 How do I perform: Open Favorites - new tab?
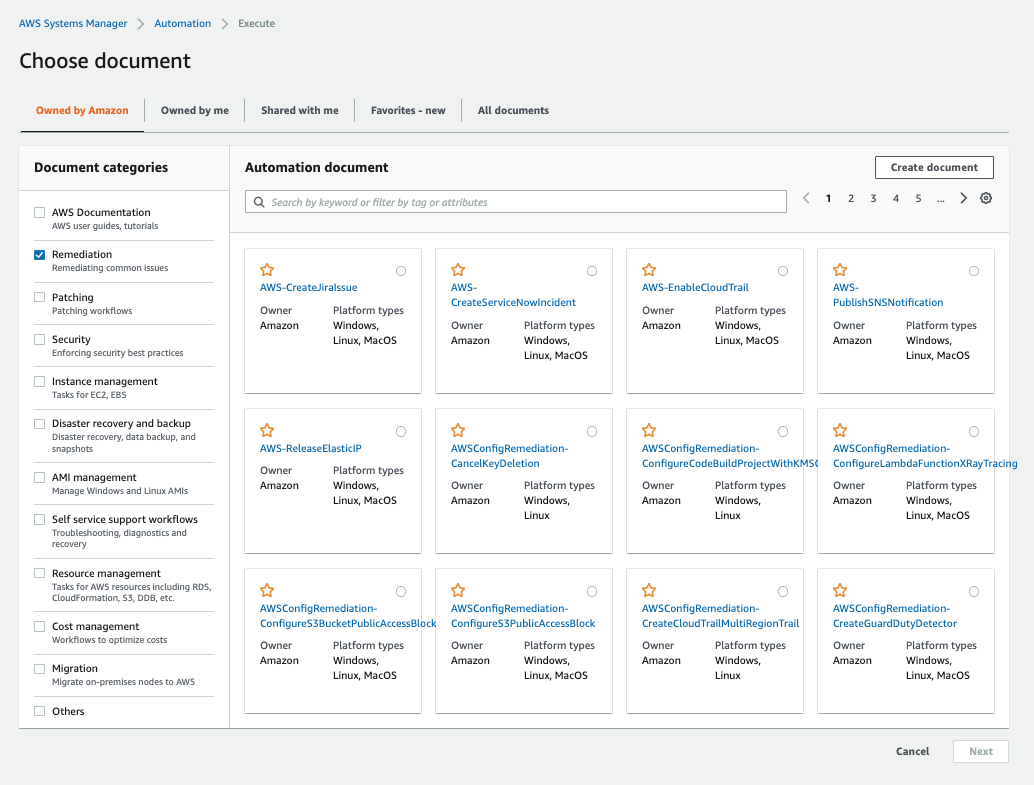point(408,110)
